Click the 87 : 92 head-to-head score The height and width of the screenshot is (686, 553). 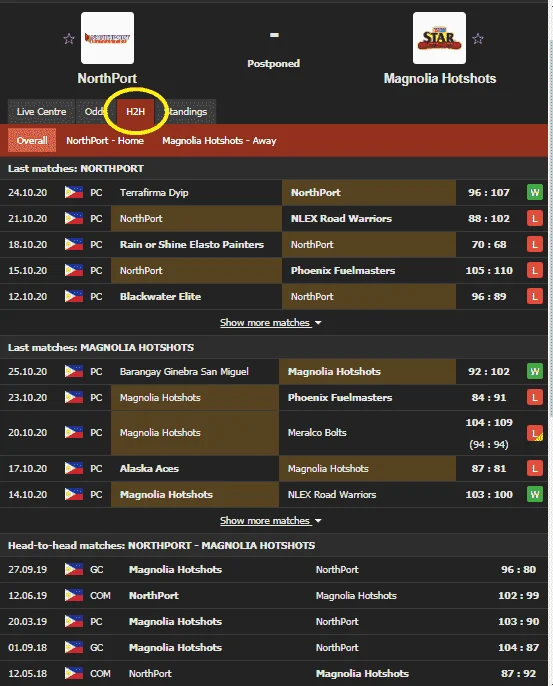point(518,673)
